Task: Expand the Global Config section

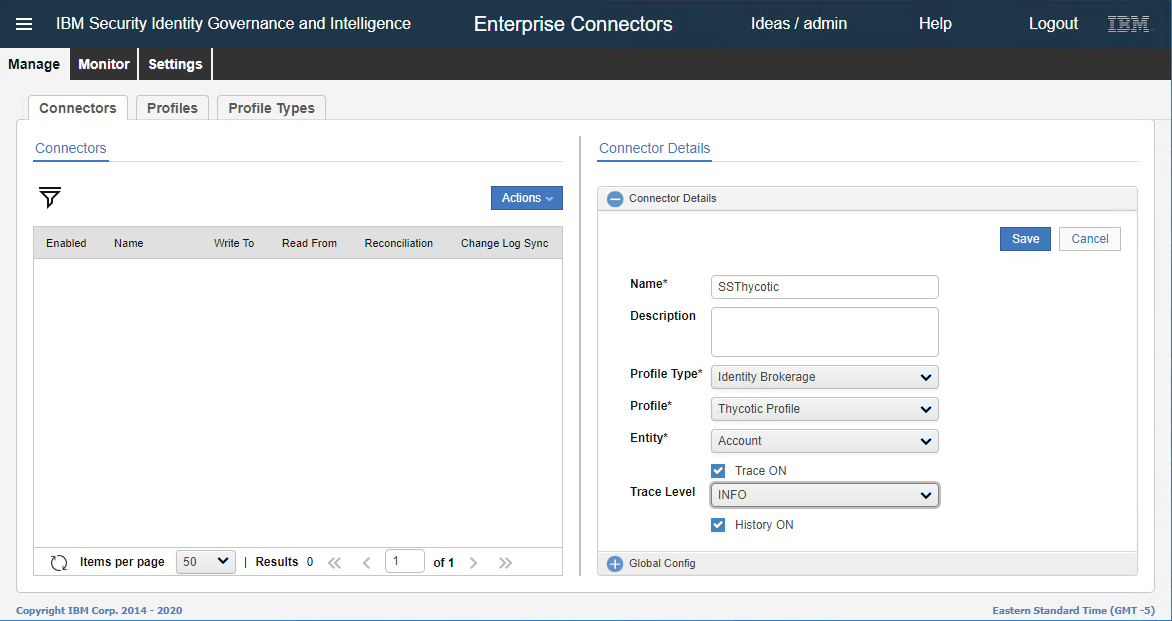Action: click(615, 564)
